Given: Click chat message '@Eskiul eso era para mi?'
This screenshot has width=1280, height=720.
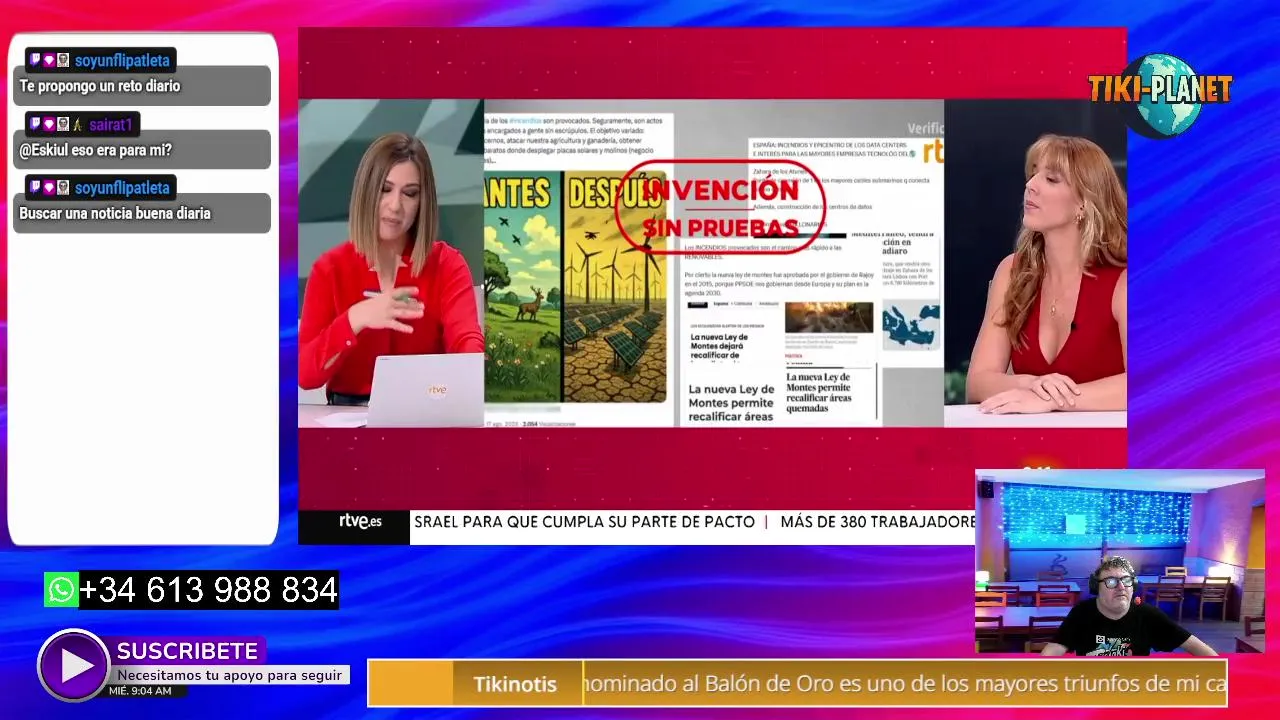Looking at the screenshot, I should click(x=96, y=150).
